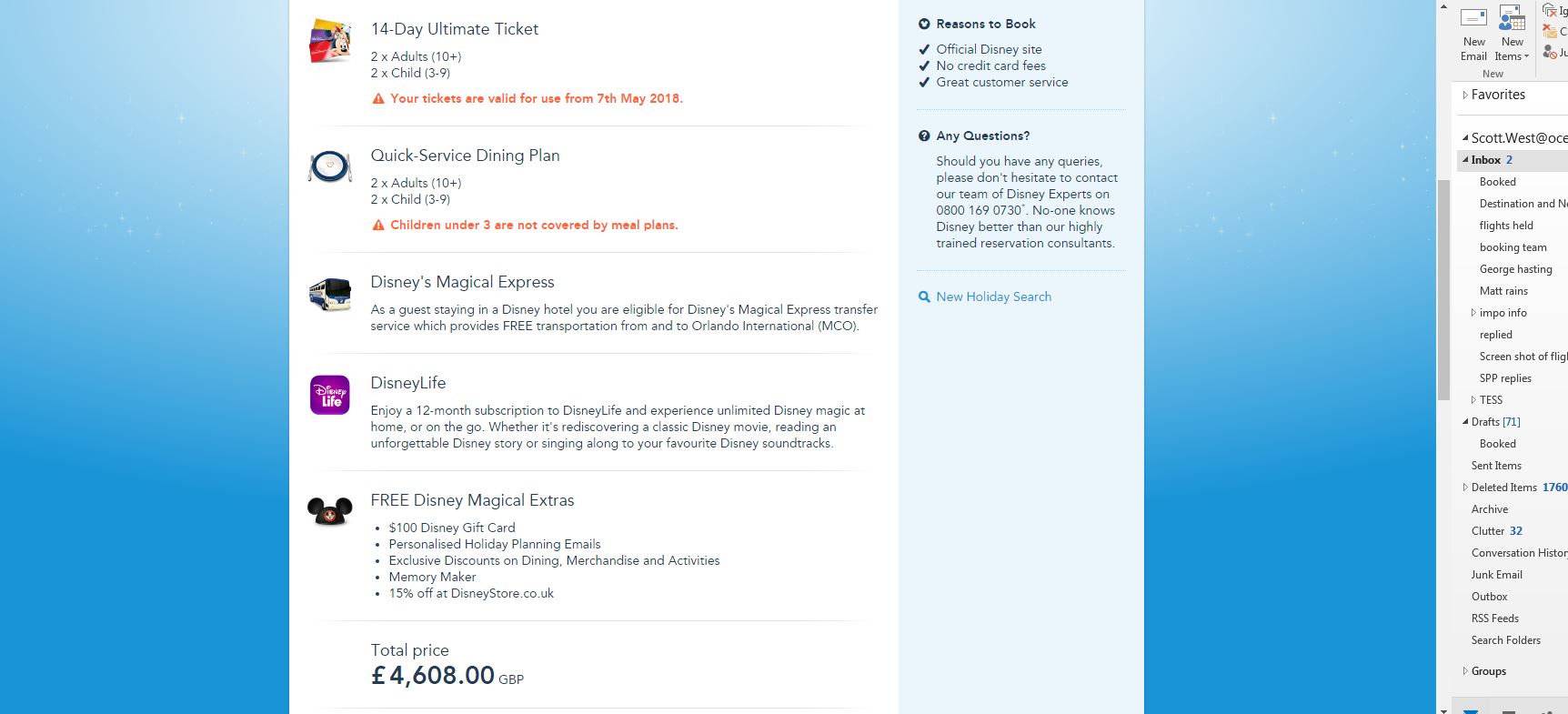The height and width of the screenshot is (714, 1568).
Task: Click the Quick-Service Dining plate icon
Action: pos(329,167)
